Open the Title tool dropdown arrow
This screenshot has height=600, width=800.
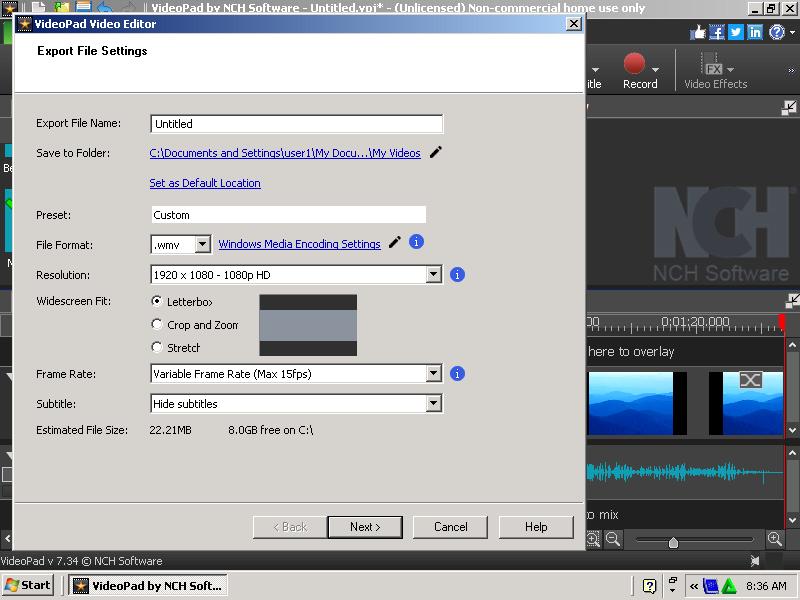595,69
